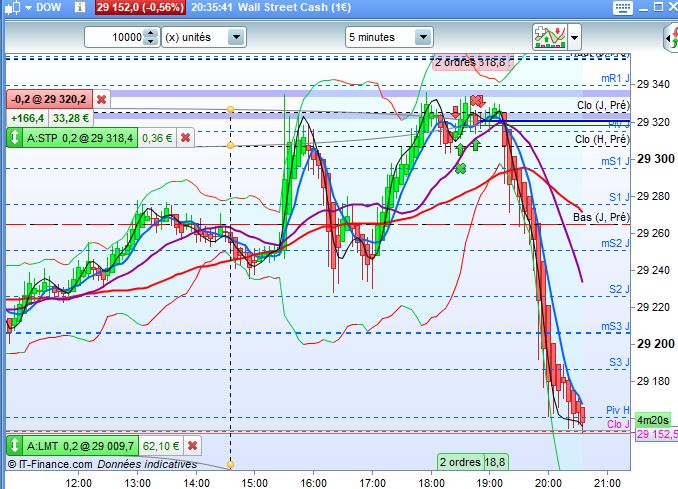Screen dimensions: 678x489
Task: Click the red X trade exit marker on chart
Action: tap(477, 101)
